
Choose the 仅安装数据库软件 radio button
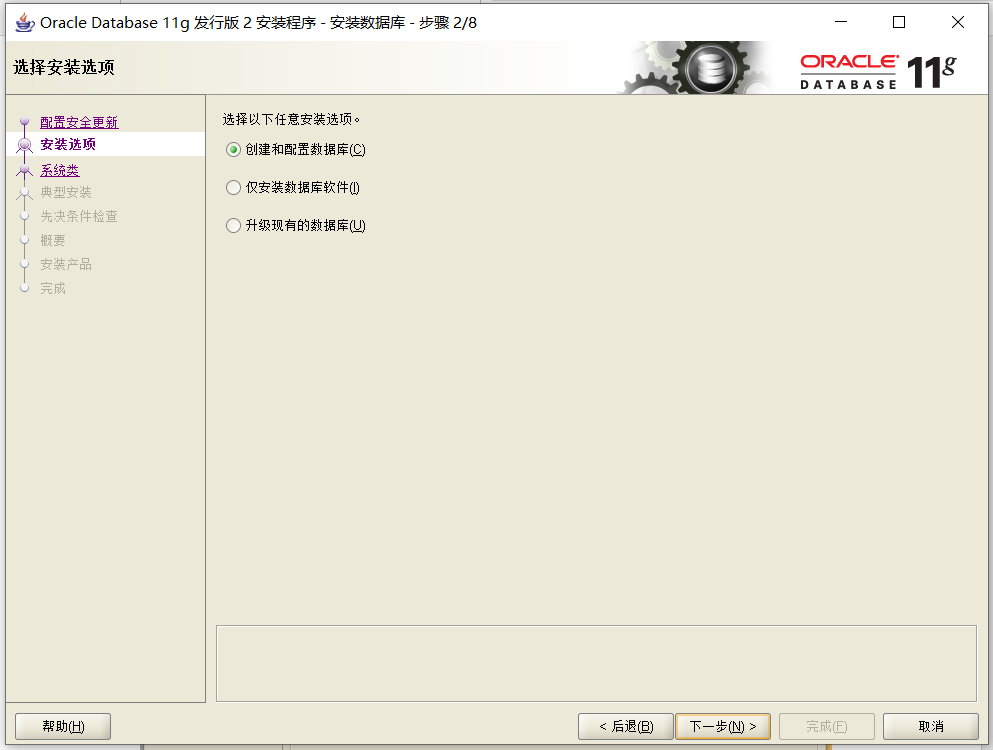[x=233, y=188]
